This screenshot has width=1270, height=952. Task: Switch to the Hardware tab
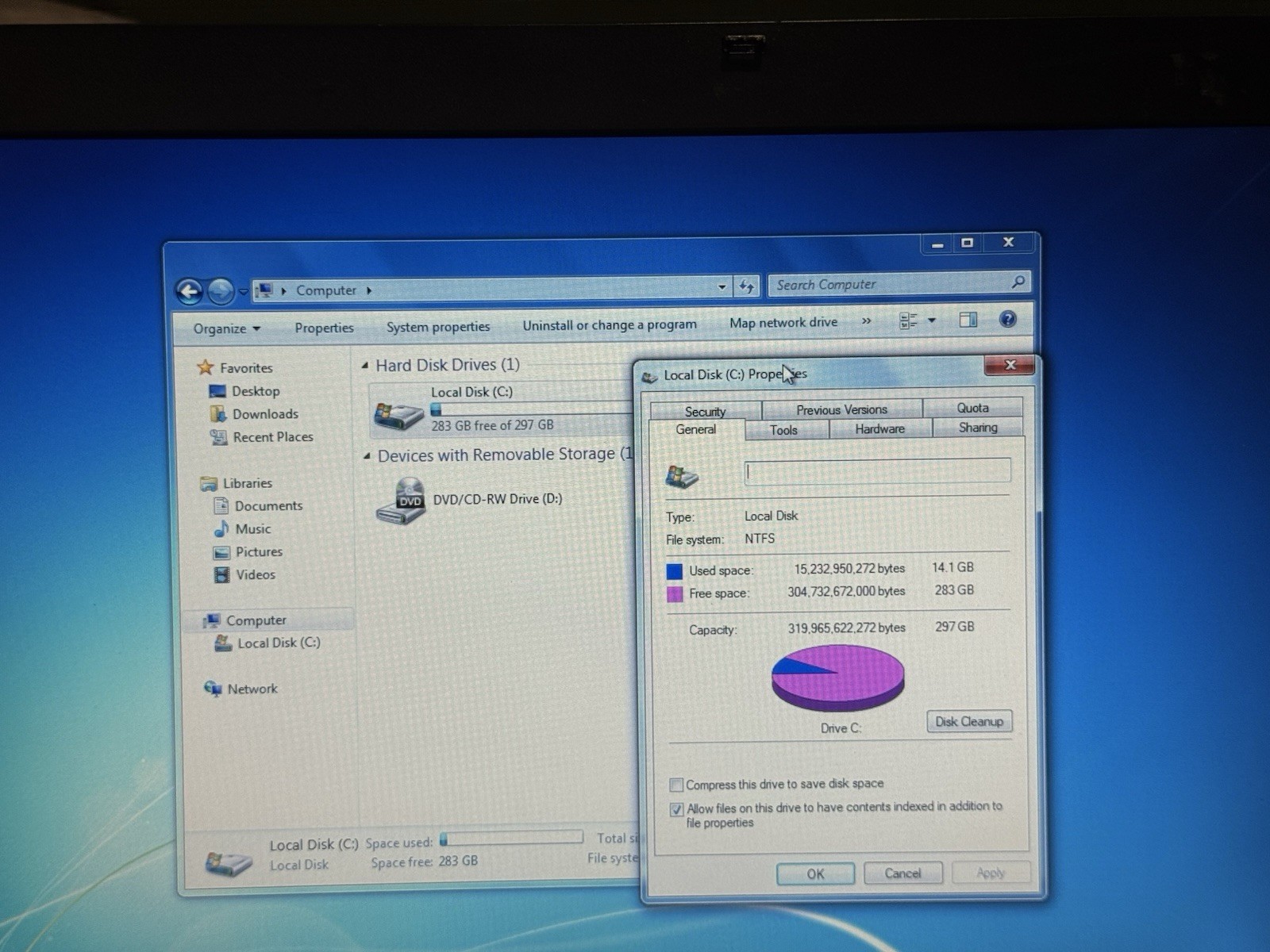tap(879, 428)
